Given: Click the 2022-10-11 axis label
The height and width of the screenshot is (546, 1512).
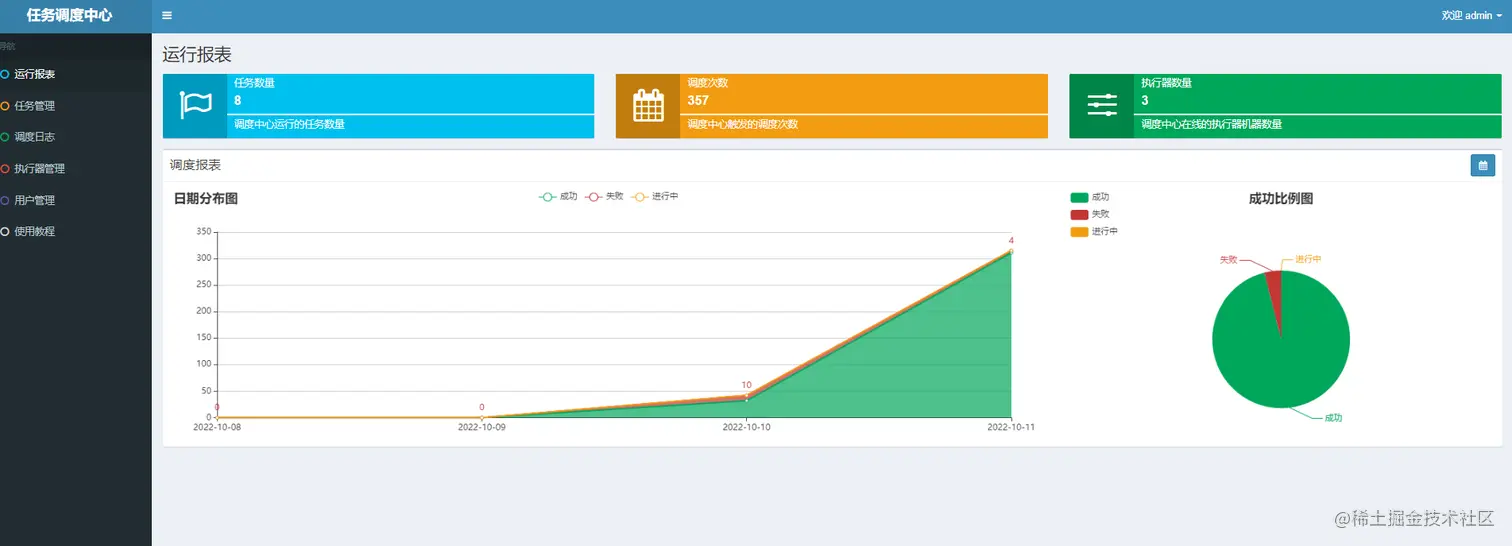Looking at the screenshot, I should (x=1011, y=426).
